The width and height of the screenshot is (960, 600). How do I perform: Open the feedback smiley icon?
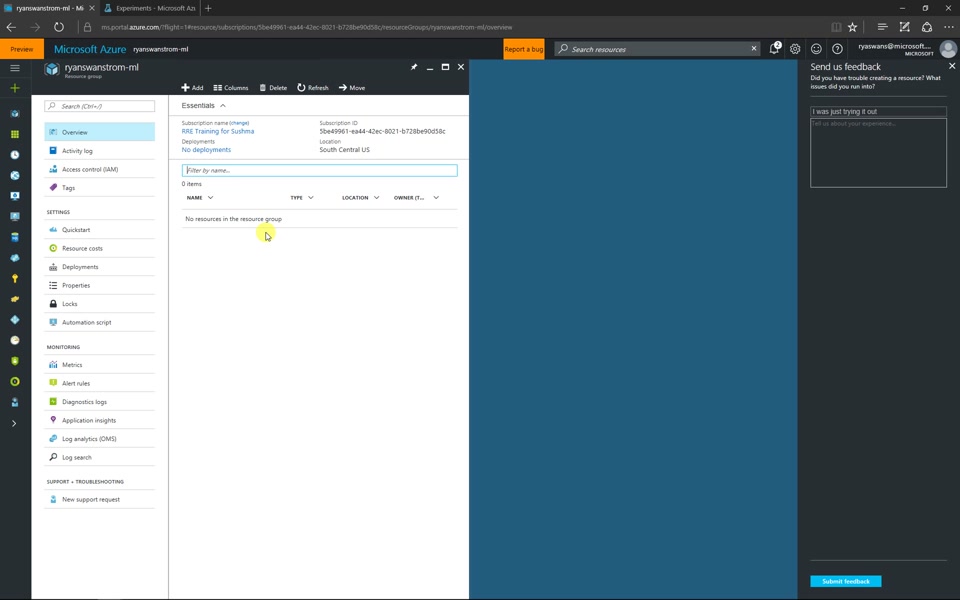816,48
